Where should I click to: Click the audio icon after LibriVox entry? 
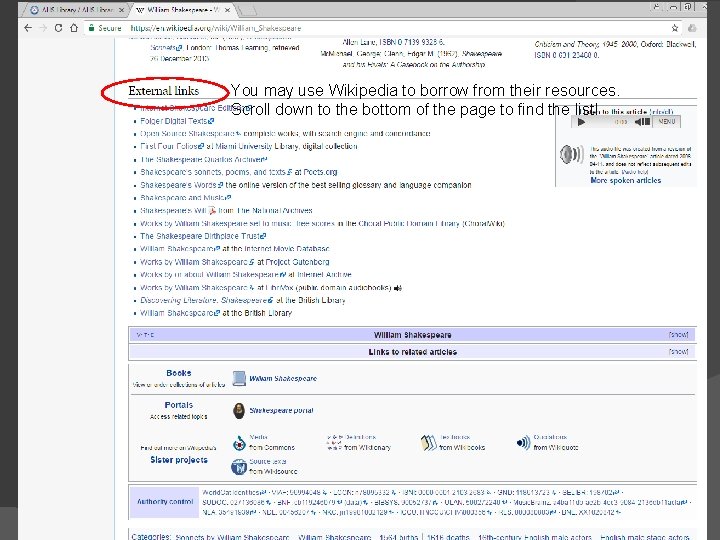(x=398, y=288)
